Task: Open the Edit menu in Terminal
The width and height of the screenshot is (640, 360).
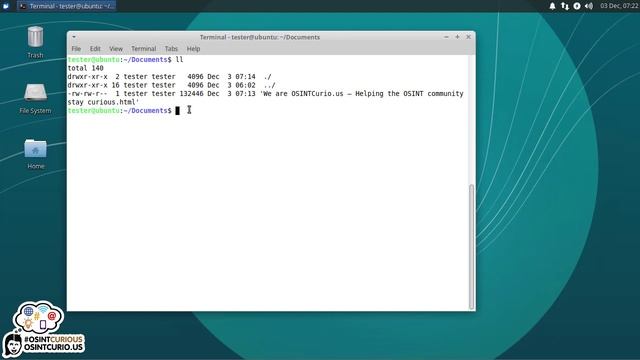Action: (95, 49)
